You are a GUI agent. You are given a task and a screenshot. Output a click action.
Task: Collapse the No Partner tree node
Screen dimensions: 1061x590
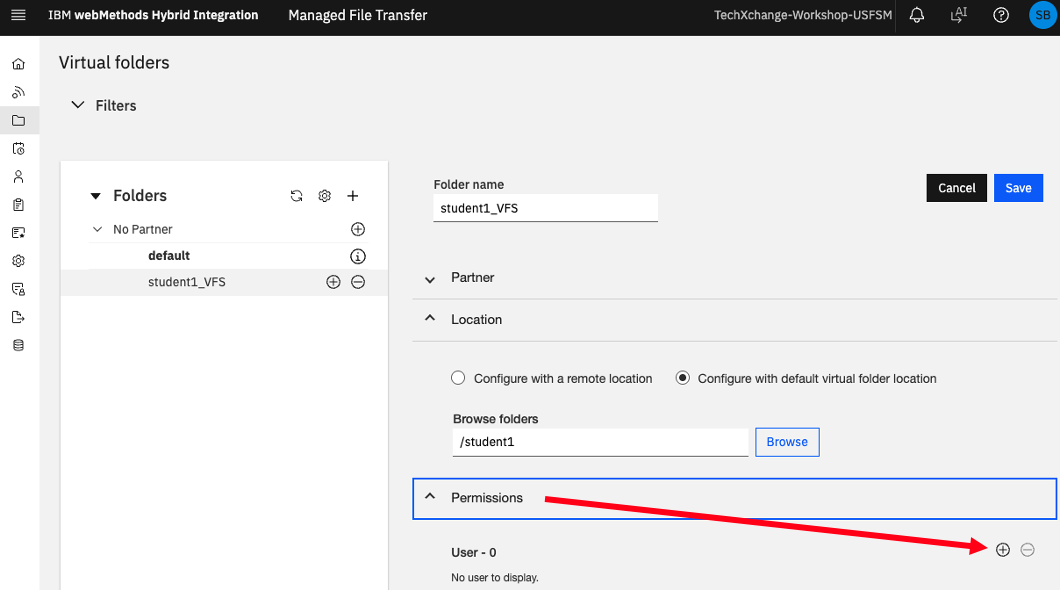[x=97, y=229]
